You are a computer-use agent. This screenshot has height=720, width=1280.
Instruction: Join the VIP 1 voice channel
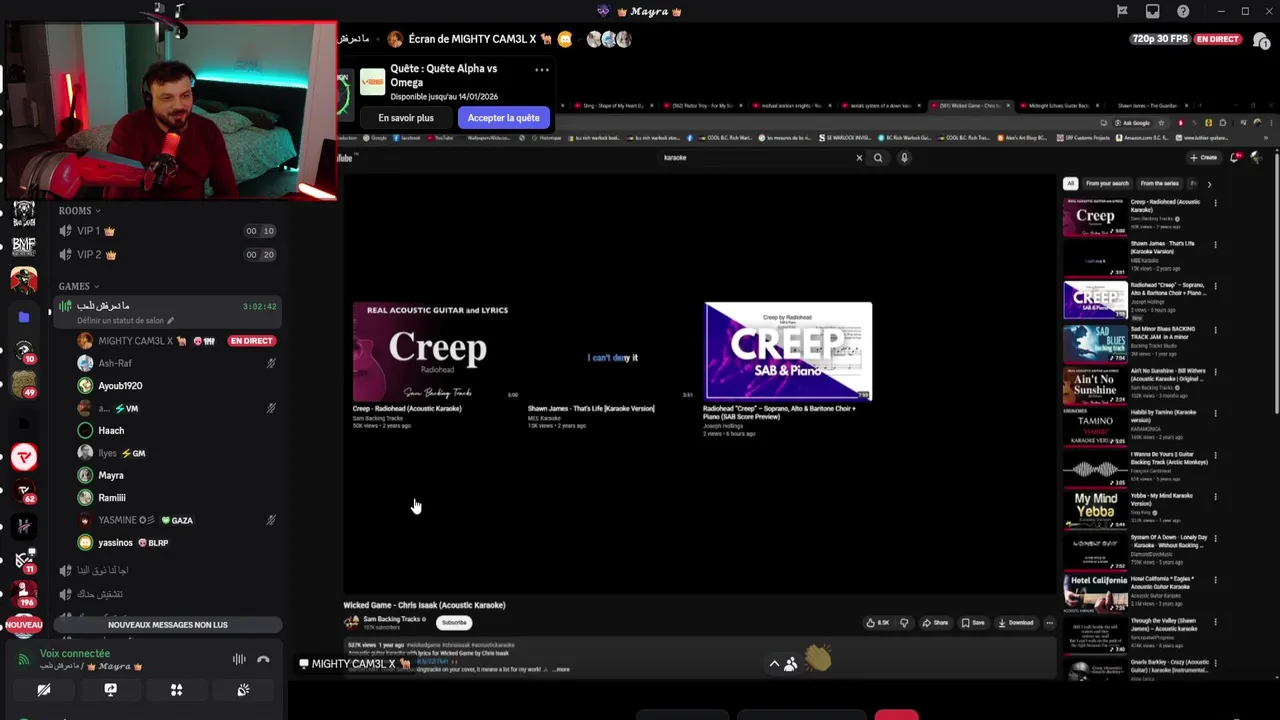point(167,231)
